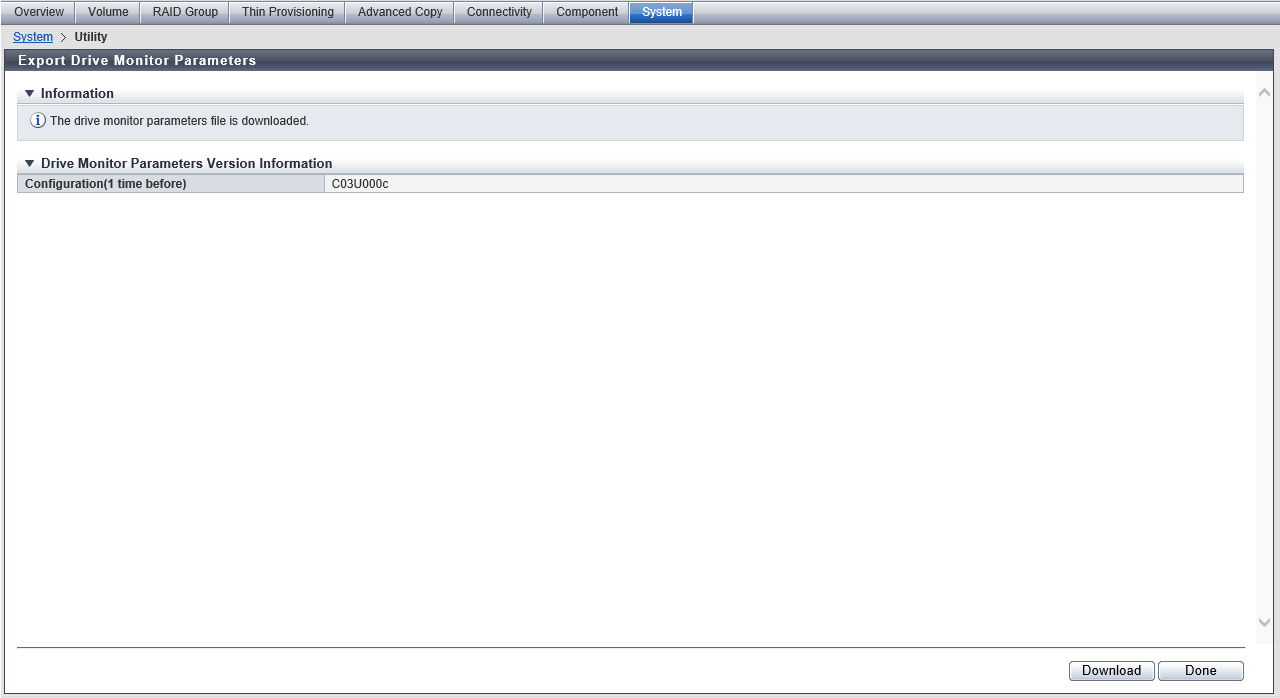Click the information icon beside the download message
1280x698 pixels.
[x=38, y=121]
